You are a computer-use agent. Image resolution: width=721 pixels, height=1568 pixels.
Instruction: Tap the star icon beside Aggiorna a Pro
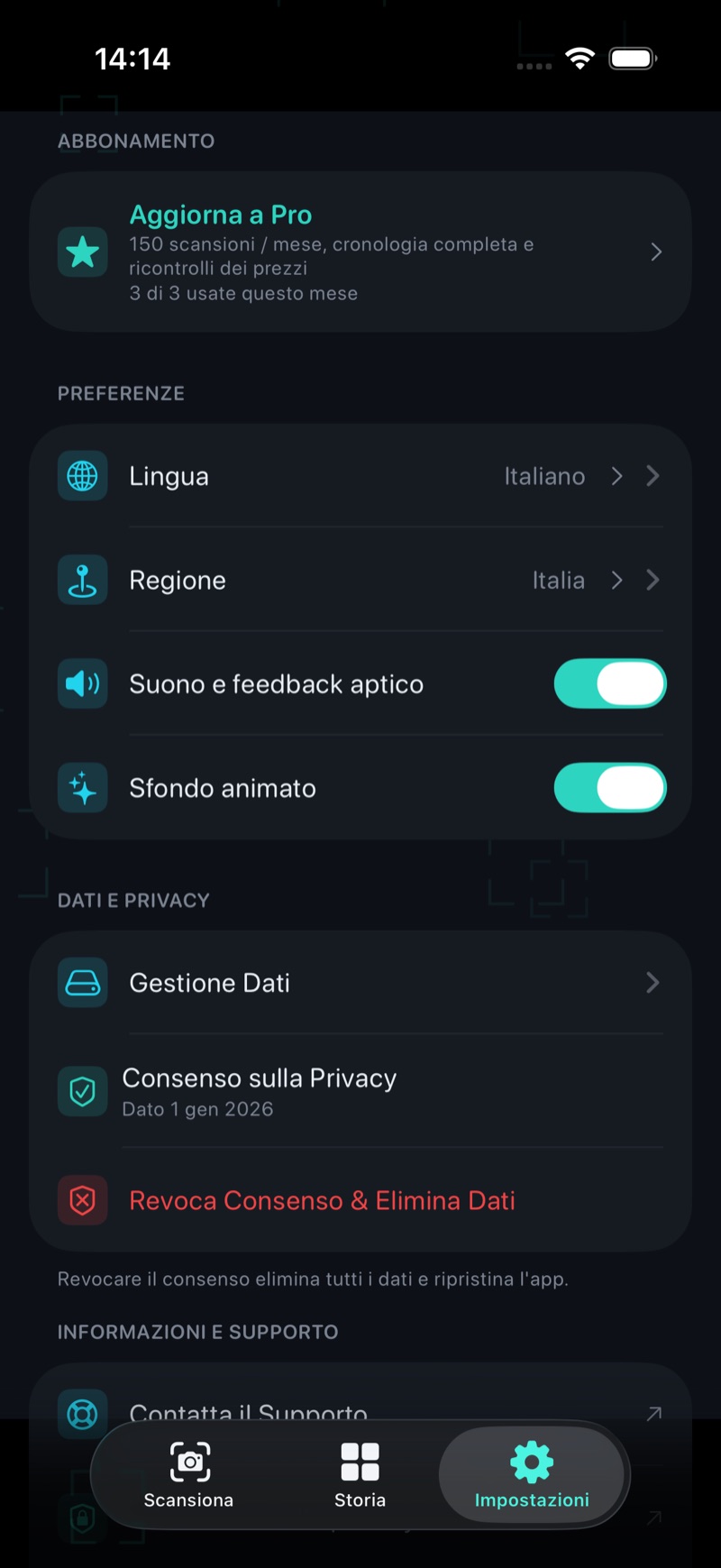pos(83,252)
